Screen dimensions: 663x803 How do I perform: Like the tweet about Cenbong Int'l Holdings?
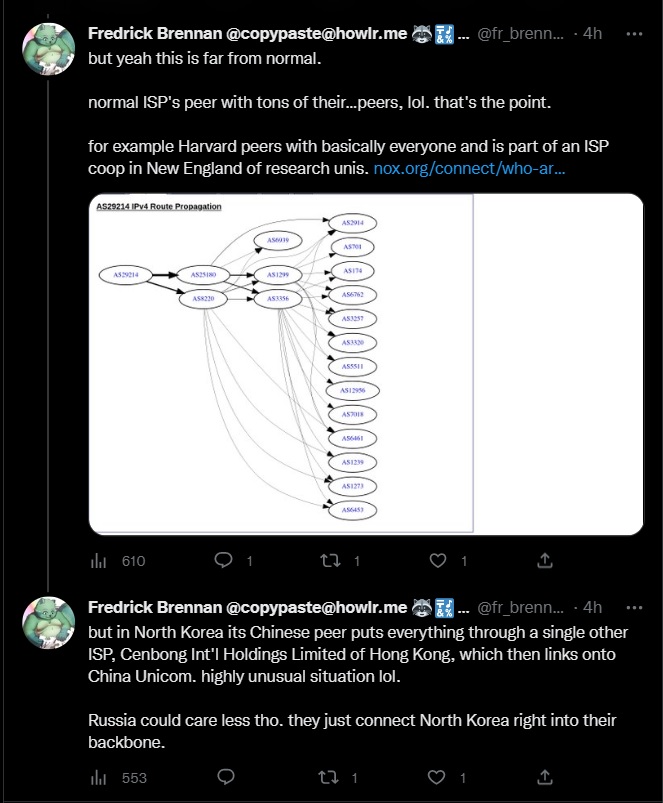point(437,777)
